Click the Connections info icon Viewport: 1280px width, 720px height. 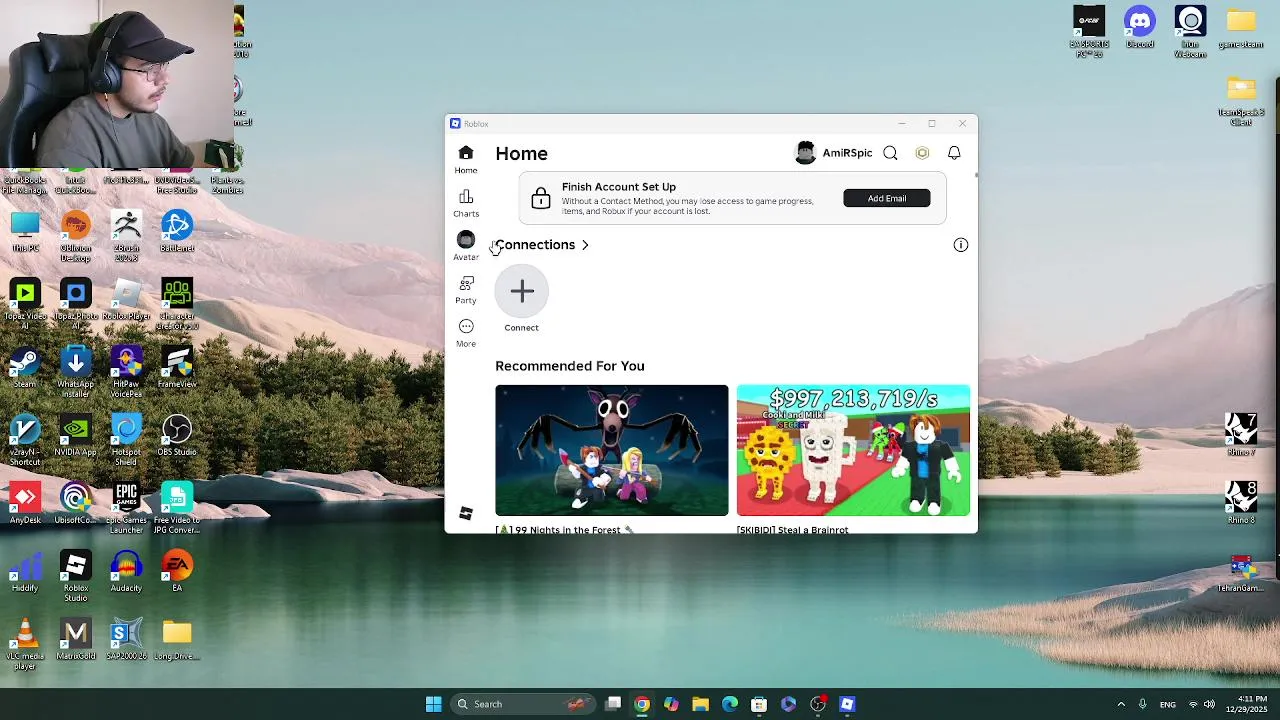coord(961,245)
